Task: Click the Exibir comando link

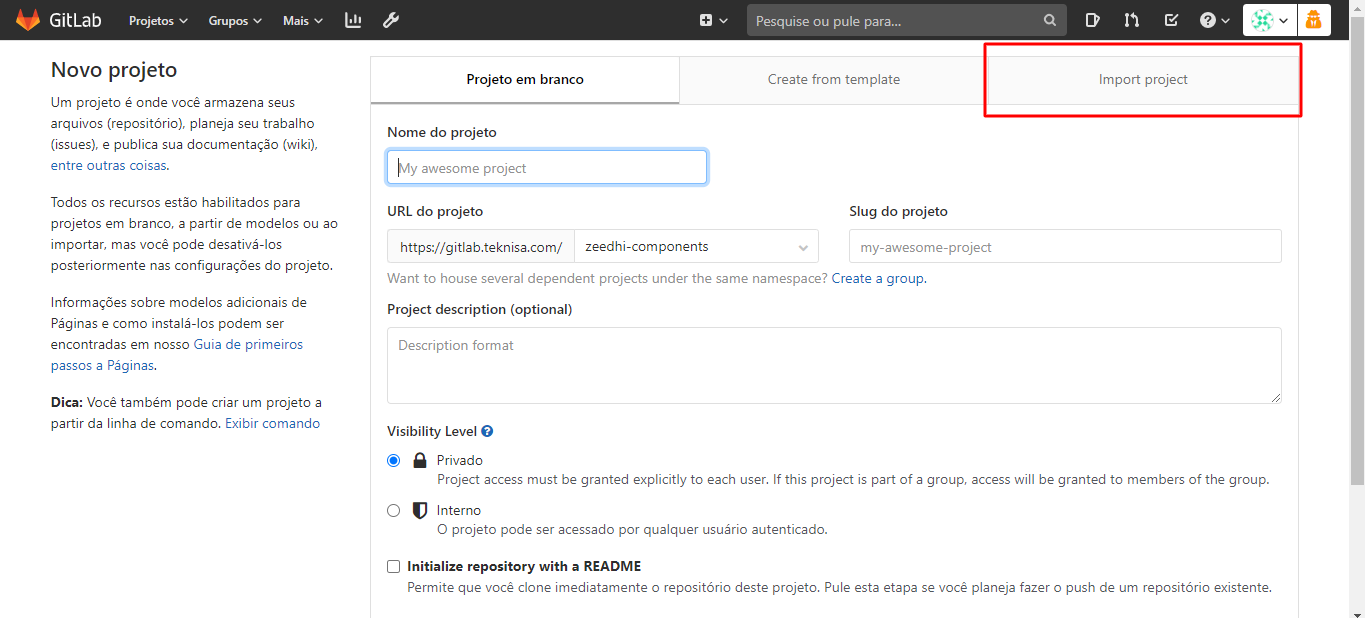Action: coord(272,423)
